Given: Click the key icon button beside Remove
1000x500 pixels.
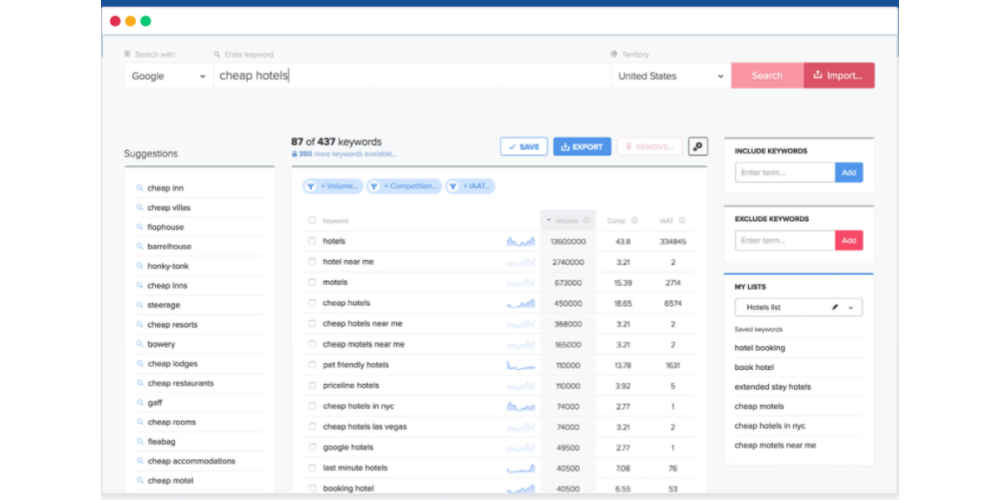Looking at the screenshot, I should pyautogui.click(x=698, y=147).
